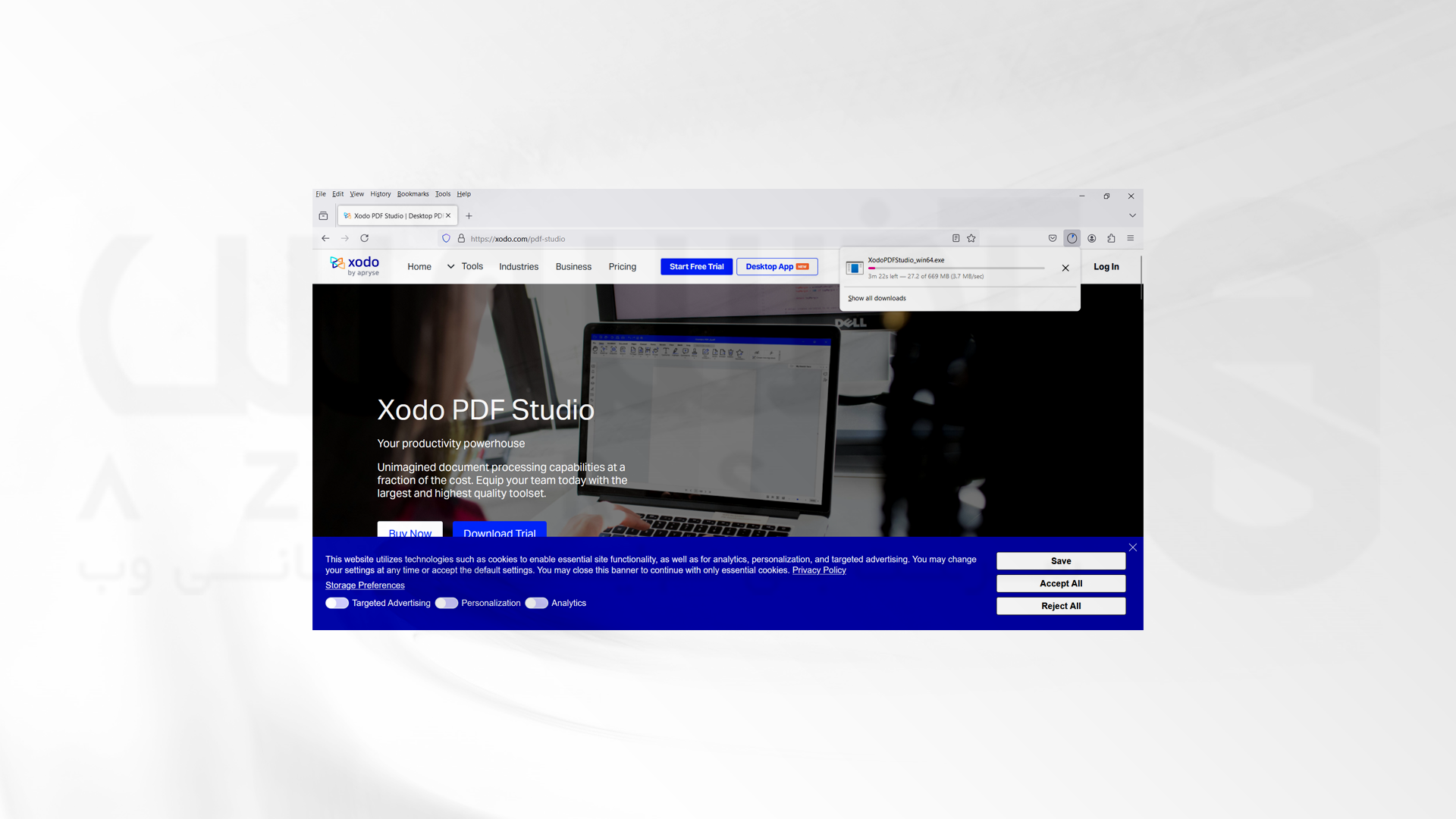The height and width of the screenshot is (819, 1456).
Task: Open the File menu
Action: pos(321,194)
